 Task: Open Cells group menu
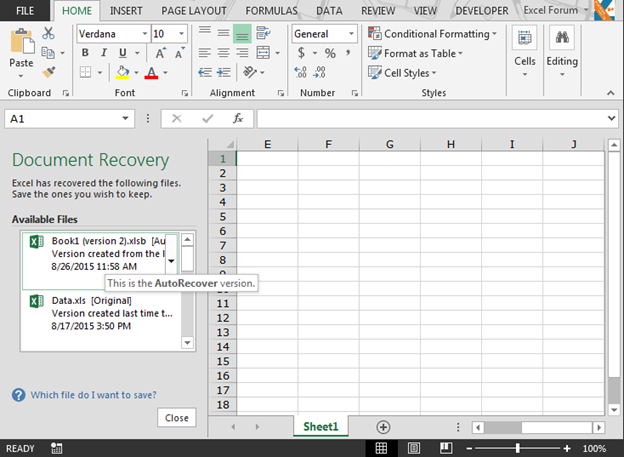click(525, 52)
